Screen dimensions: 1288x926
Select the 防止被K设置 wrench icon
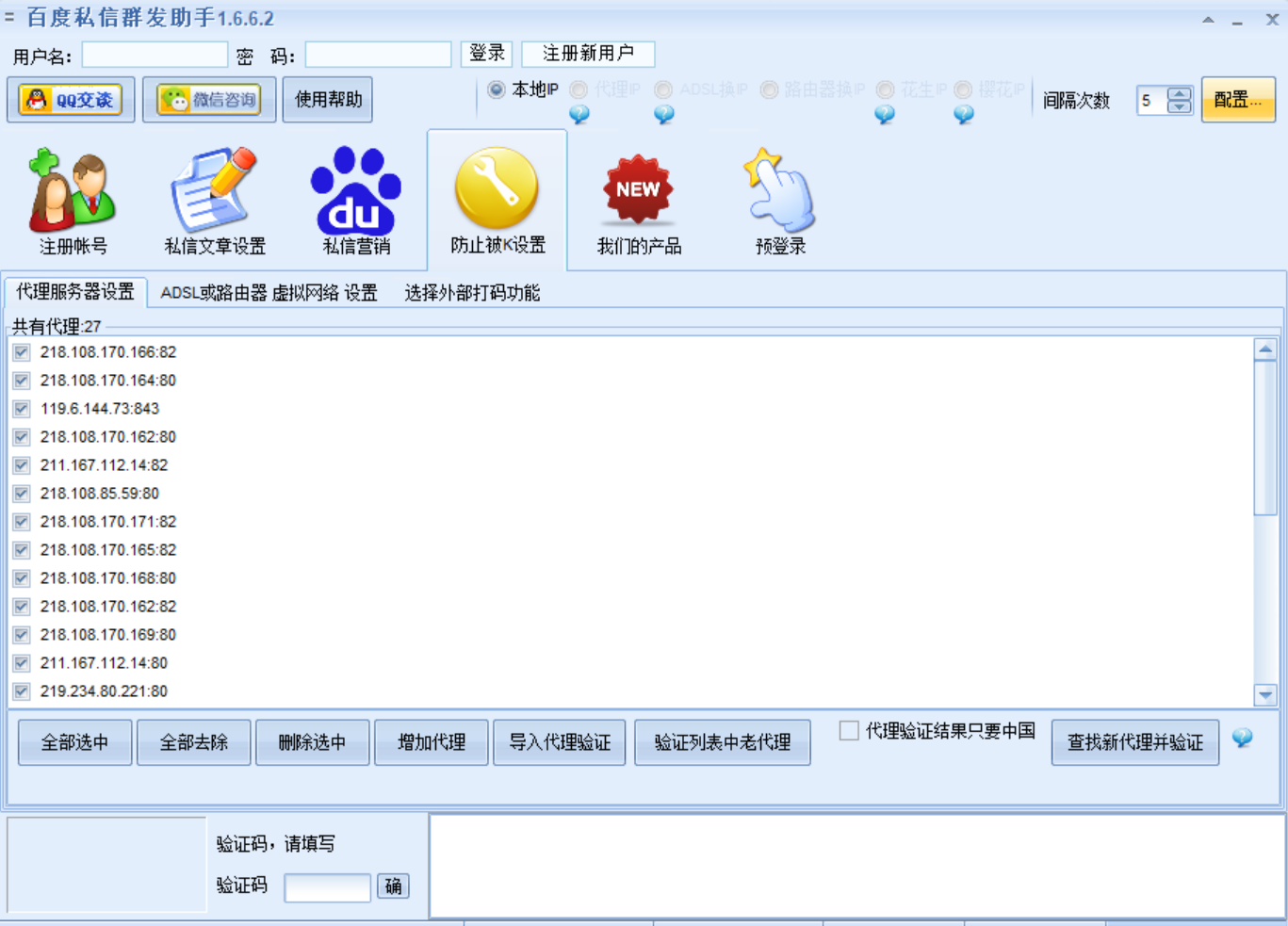[497, 201]
